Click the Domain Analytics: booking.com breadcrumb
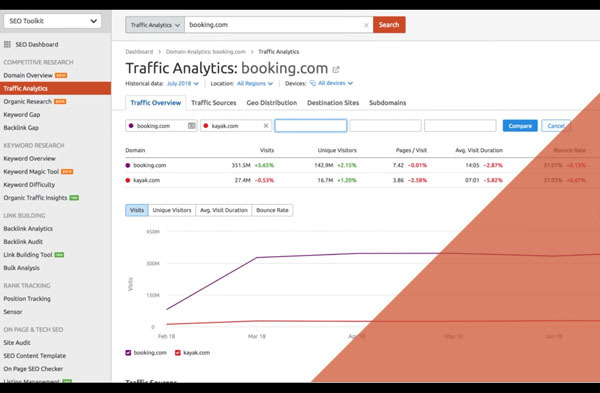Image resolution: width=600 pixels, height=393 pixels. click(x=205, y=52)
